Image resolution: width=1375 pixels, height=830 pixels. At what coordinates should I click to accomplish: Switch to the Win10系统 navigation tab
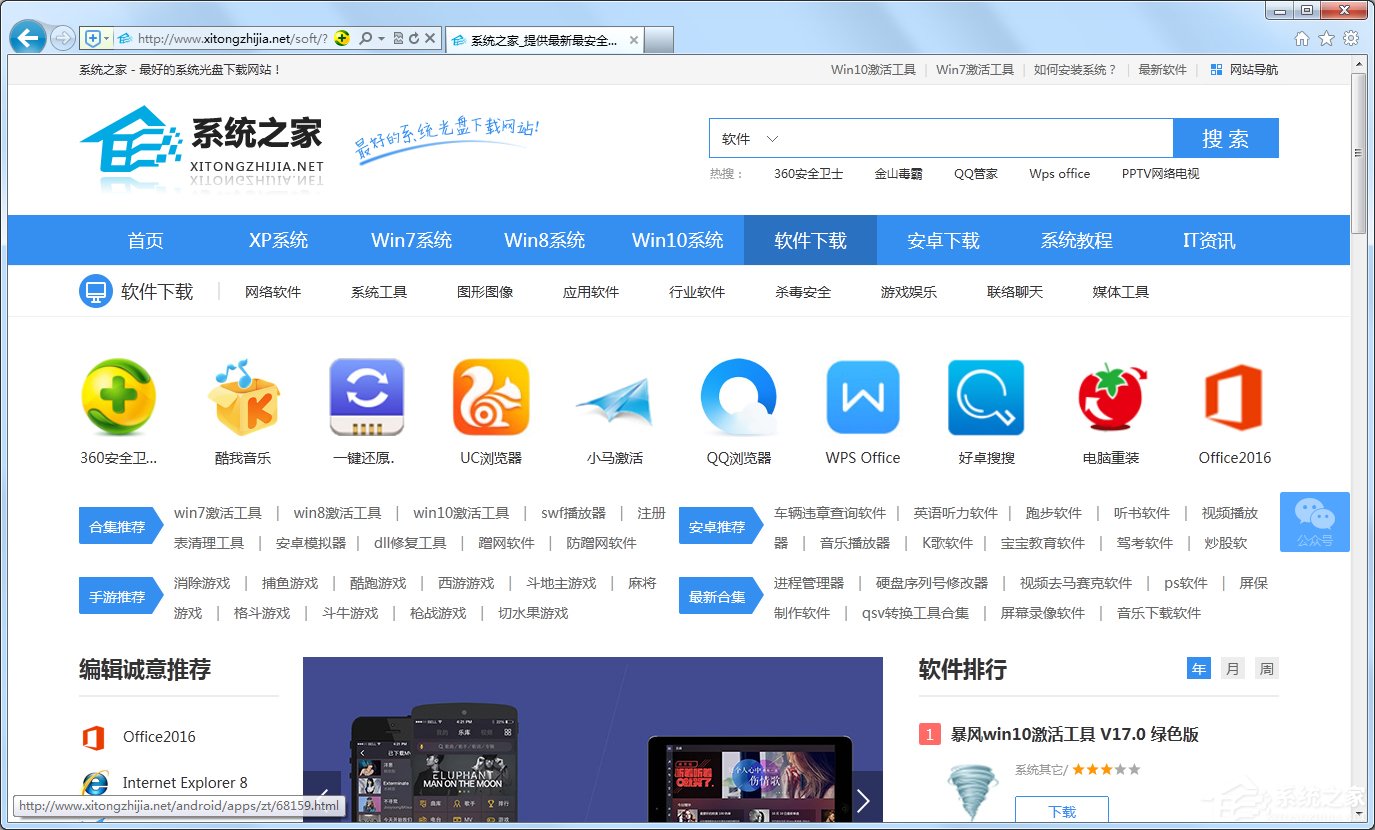677,240
